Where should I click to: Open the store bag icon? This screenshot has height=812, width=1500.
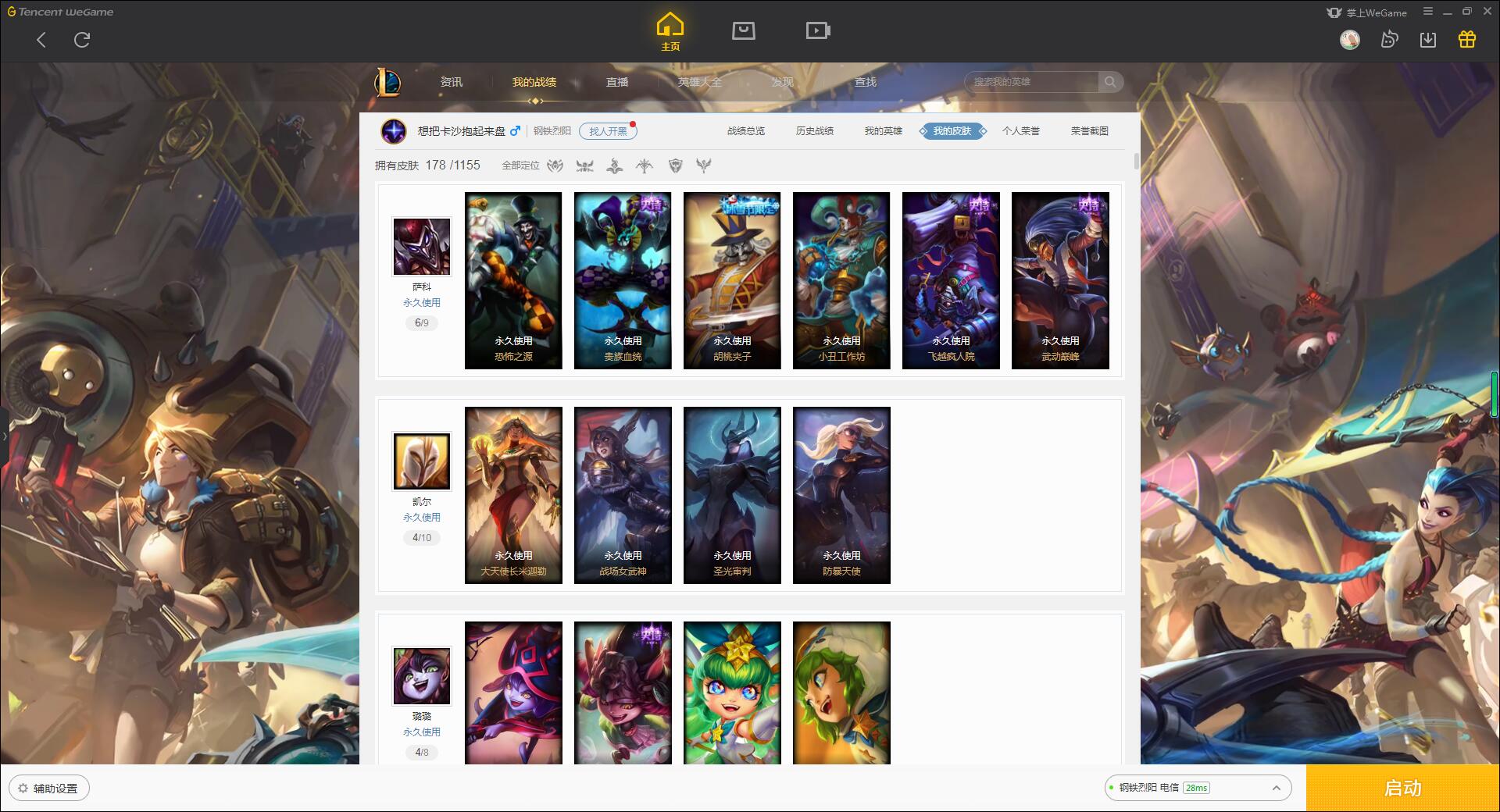tap(743, 31)
